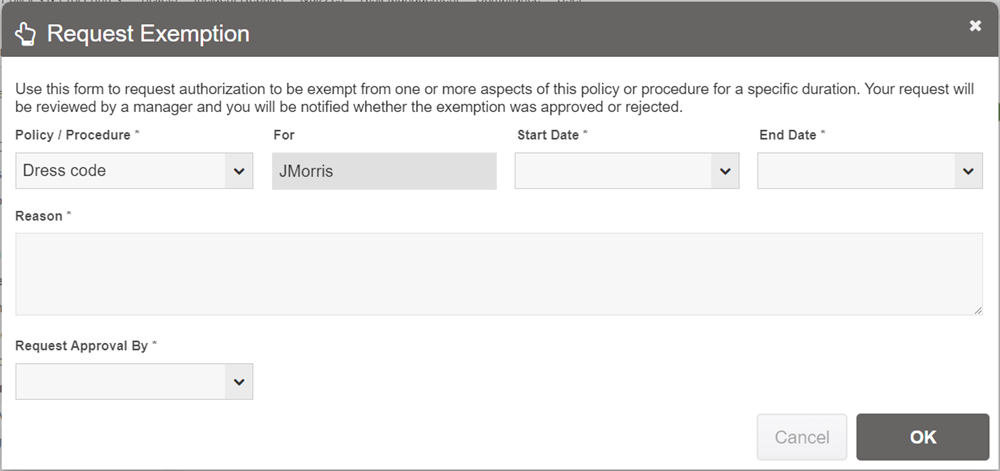Click the Start Date label
1000x471 pixels.
click(x=549, y=135)
